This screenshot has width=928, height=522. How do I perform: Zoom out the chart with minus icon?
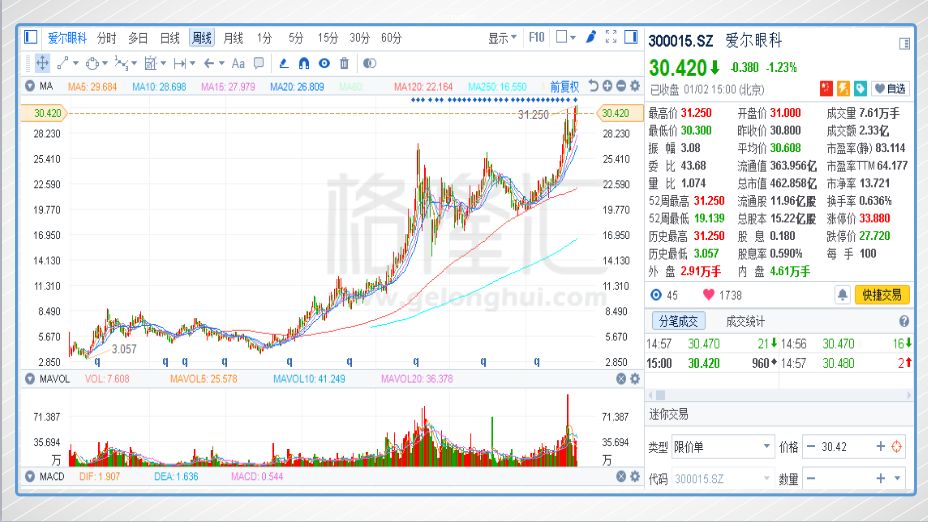tap(621, 86)
